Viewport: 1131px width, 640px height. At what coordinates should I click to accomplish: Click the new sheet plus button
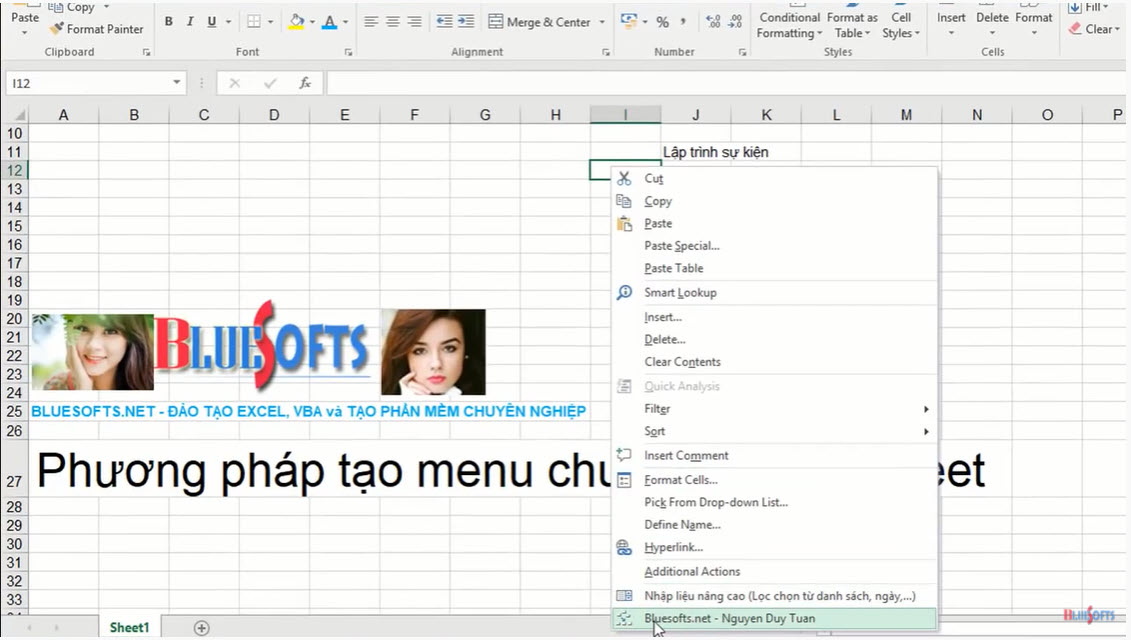tap(202, 628)
